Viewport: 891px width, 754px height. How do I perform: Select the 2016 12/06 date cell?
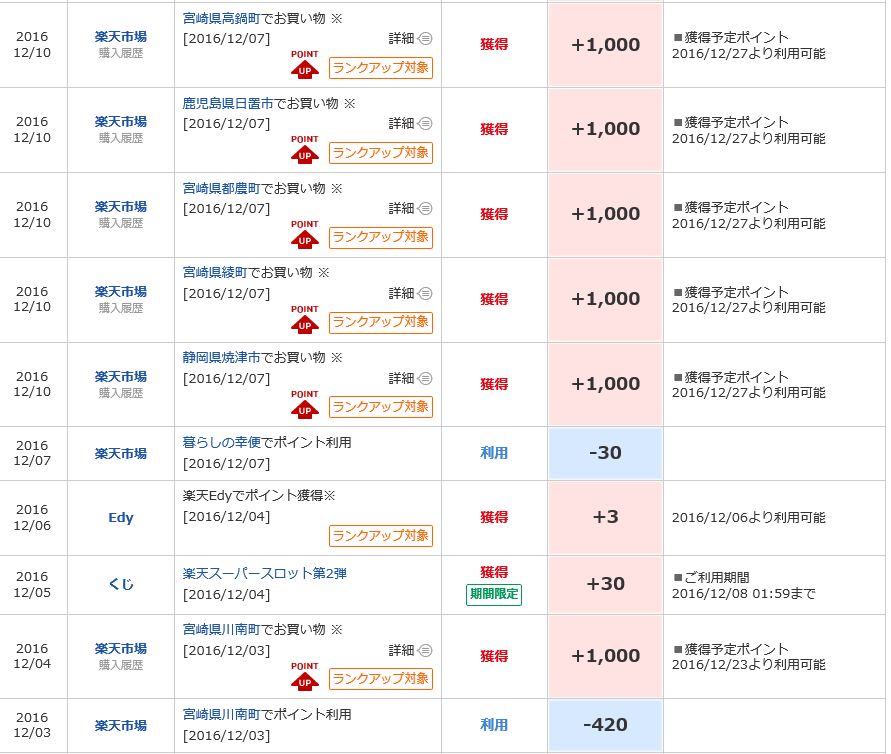pos(32,518)
